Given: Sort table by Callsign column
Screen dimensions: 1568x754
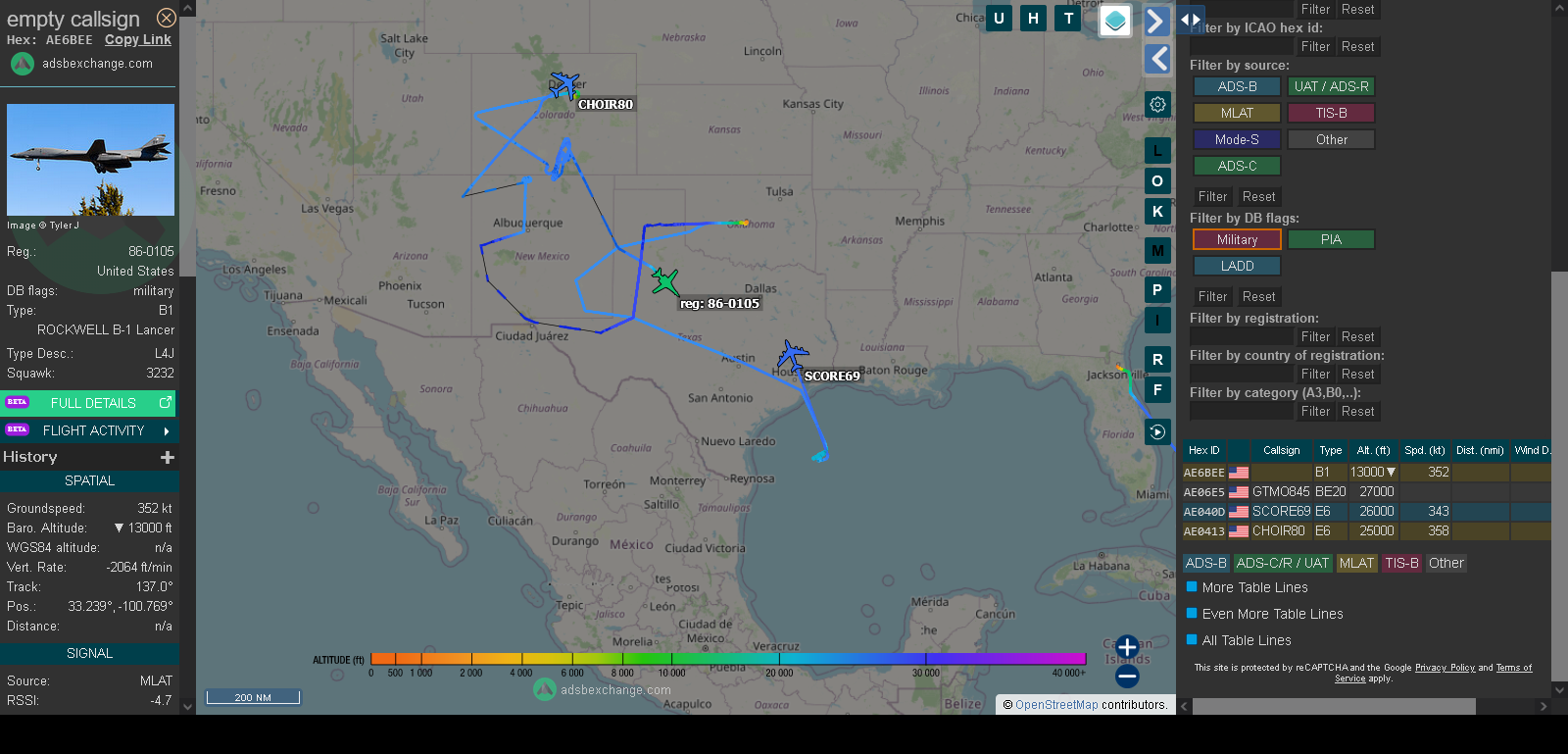Looking at the screenshot, I should click(1281, 450).
